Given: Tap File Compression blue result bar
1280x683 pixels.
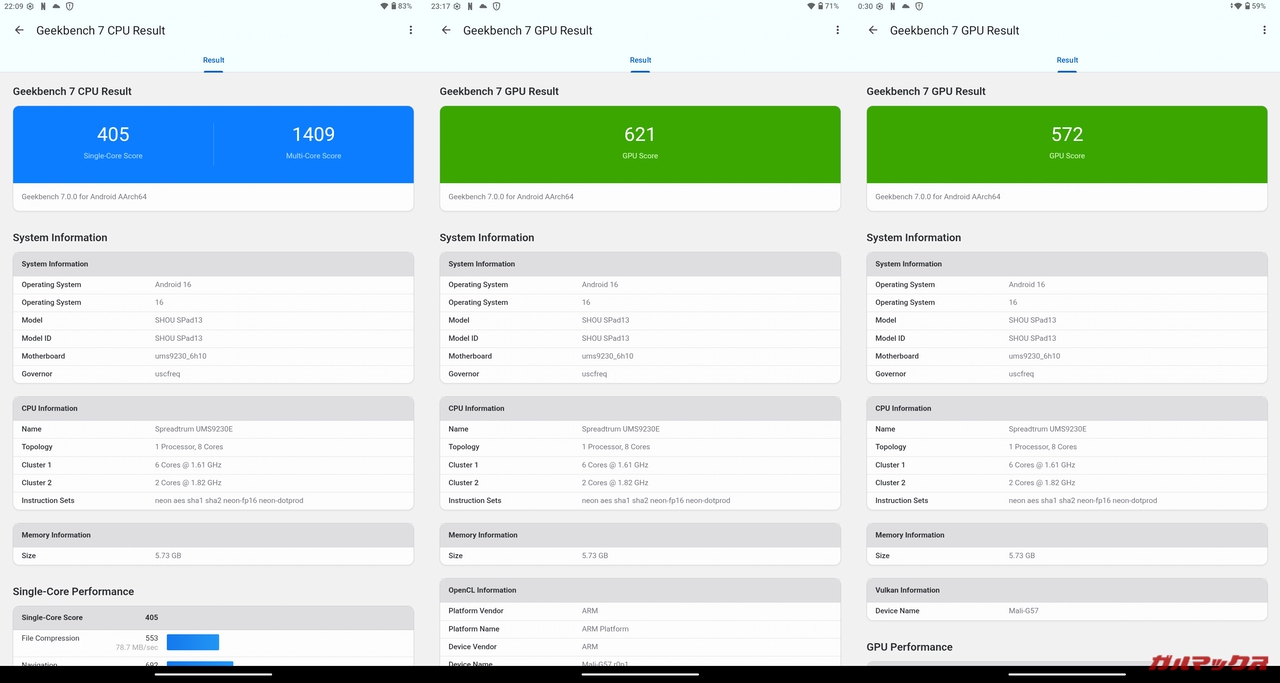Looking at the screenshot, I should point(193,642).
